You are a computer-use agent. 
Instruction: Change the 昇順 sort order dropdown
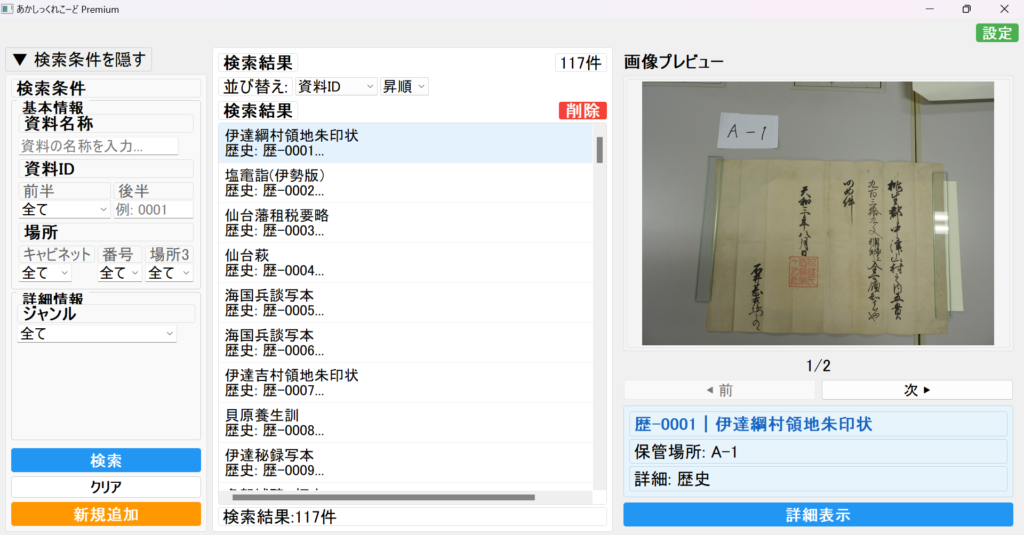[x=404, y=87]
